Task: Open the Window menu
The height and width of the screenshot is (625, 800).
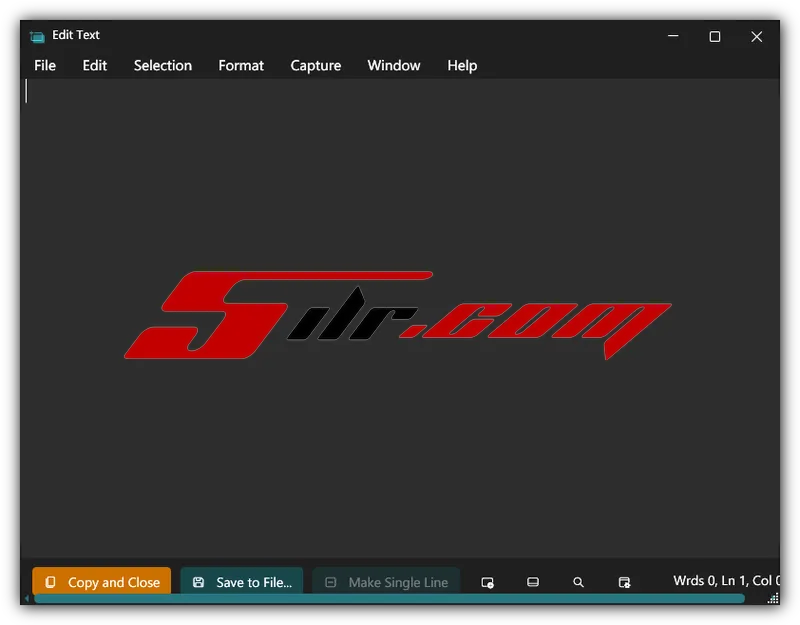Action: point(394,65)
